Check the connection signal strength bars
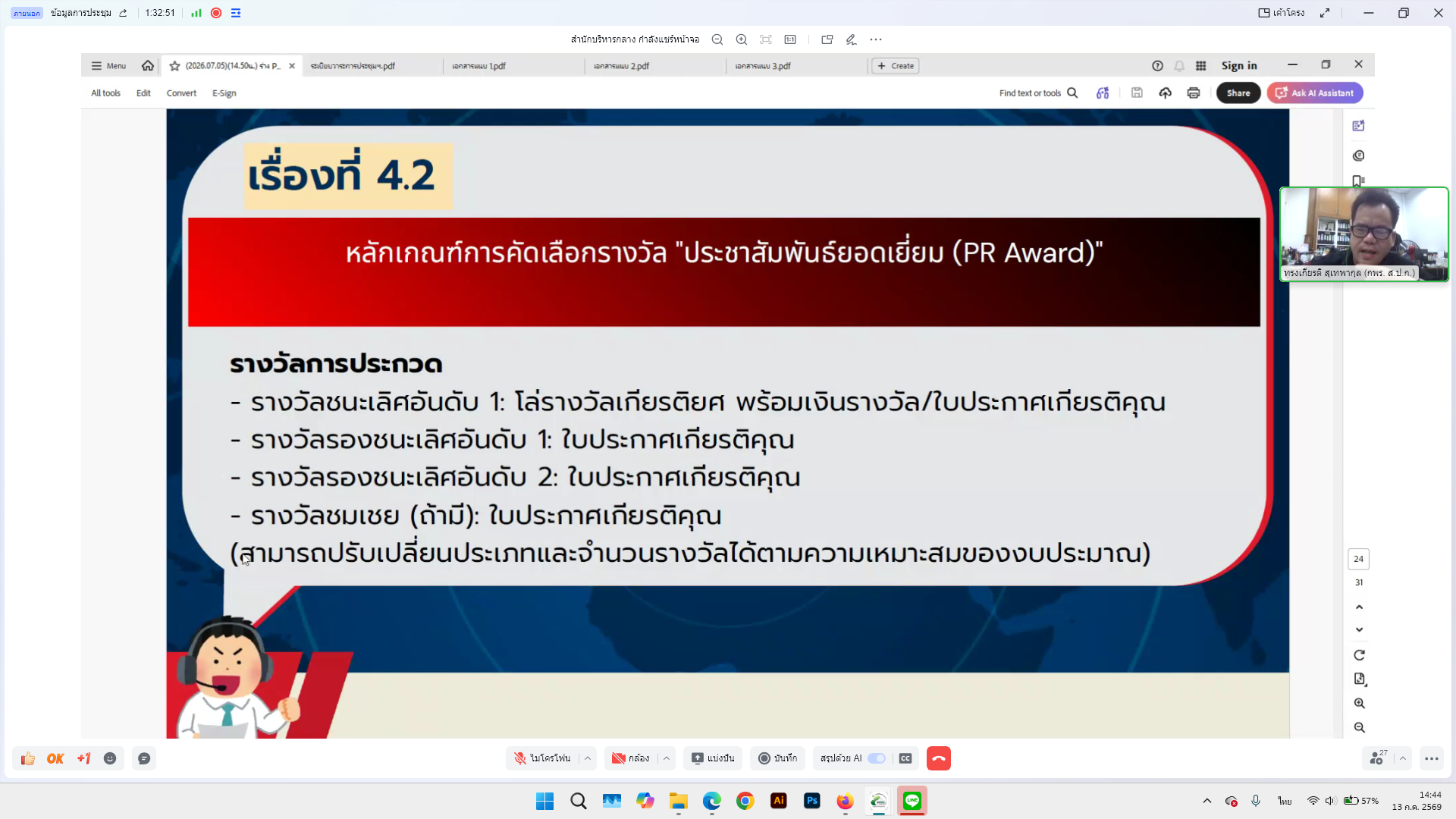 (196, 13)
